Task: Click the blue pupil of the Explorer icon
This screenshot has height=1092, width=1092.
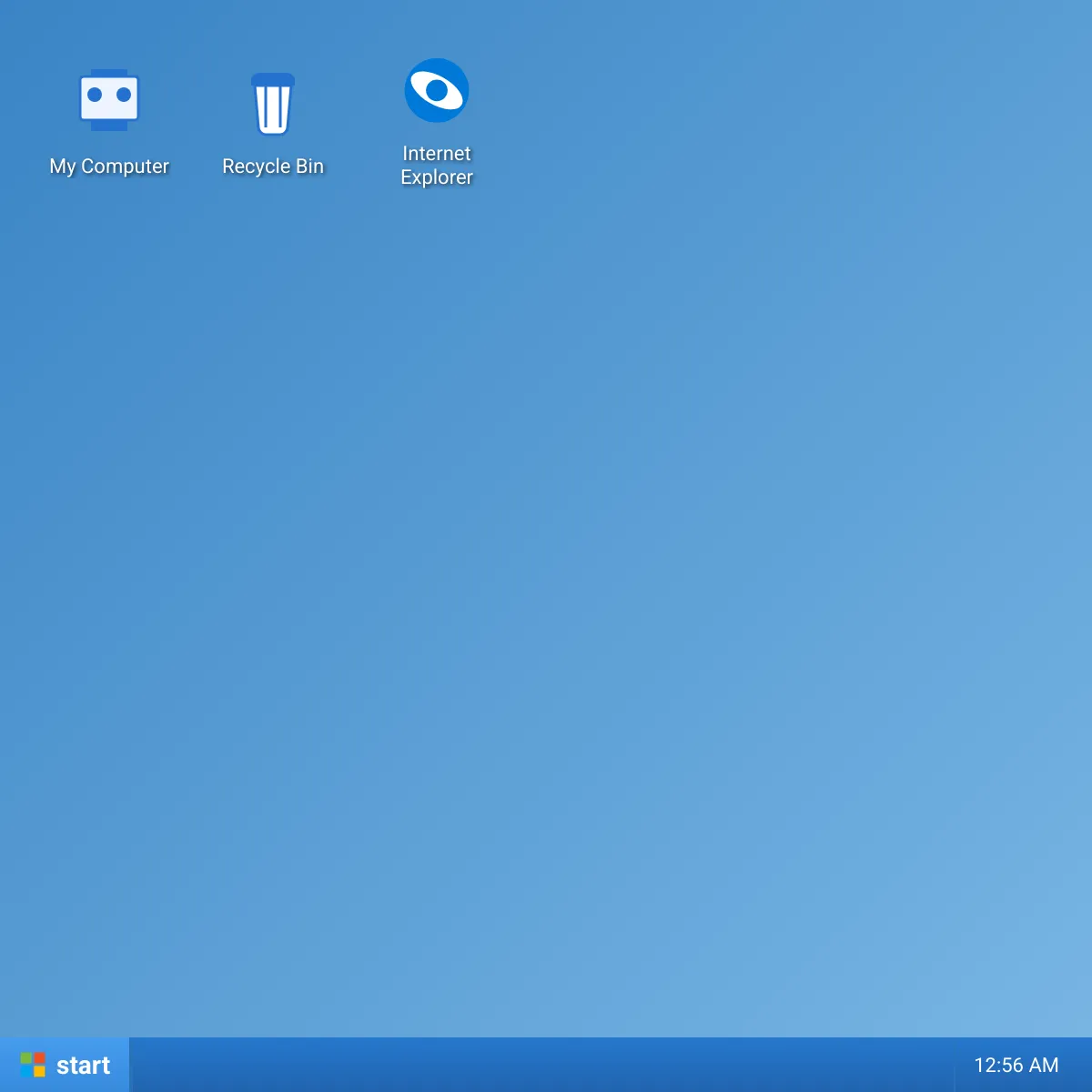Action: click(438, 90)
